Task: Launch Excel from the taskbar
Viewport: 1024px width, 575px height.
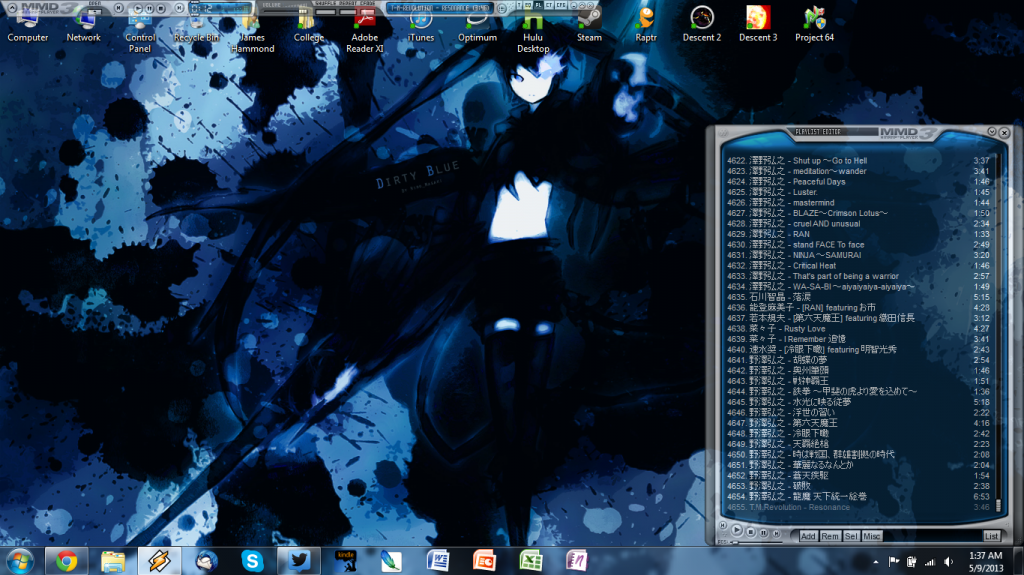Action: coord(531,561)
